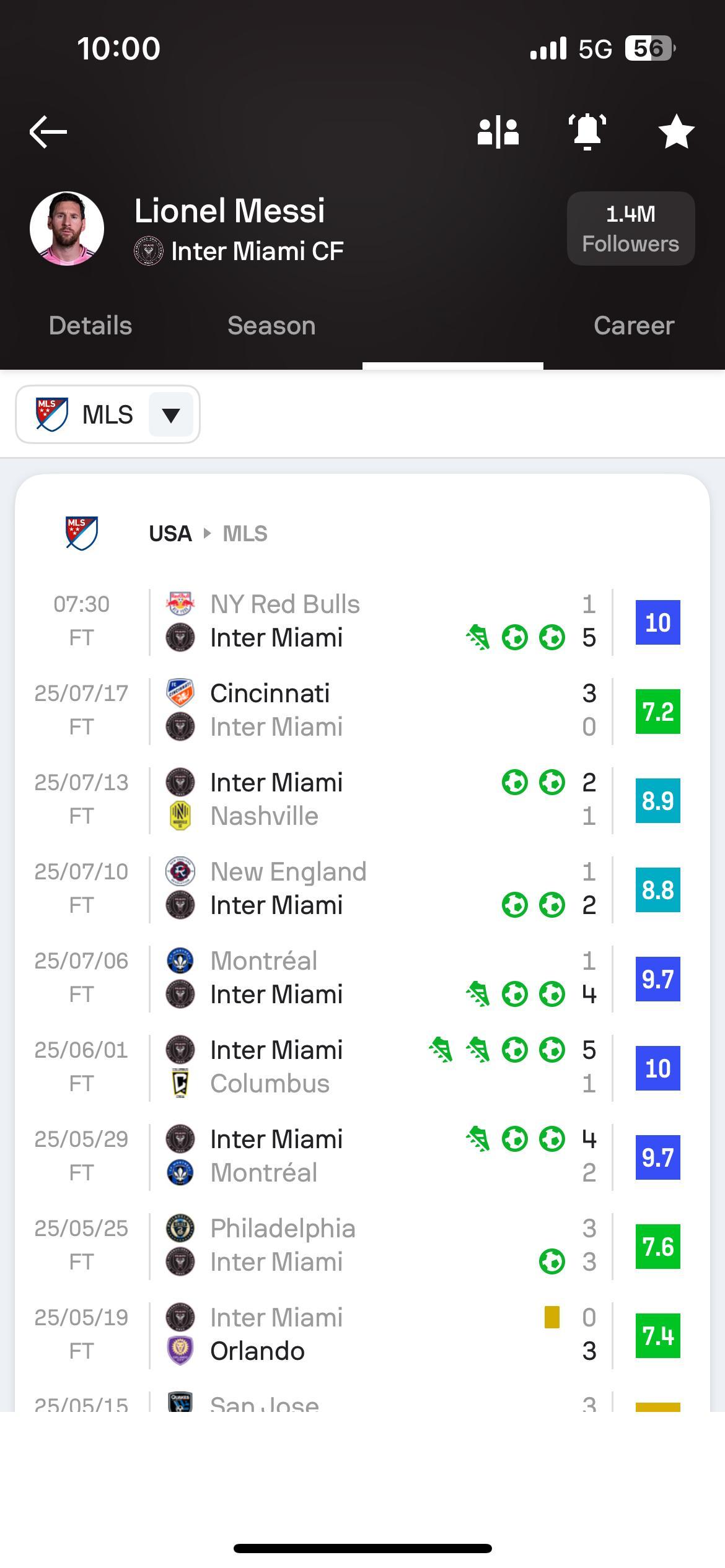Open the NY Red Bulls crest icon
725x1568 pixels.
(x=180, y=604)
